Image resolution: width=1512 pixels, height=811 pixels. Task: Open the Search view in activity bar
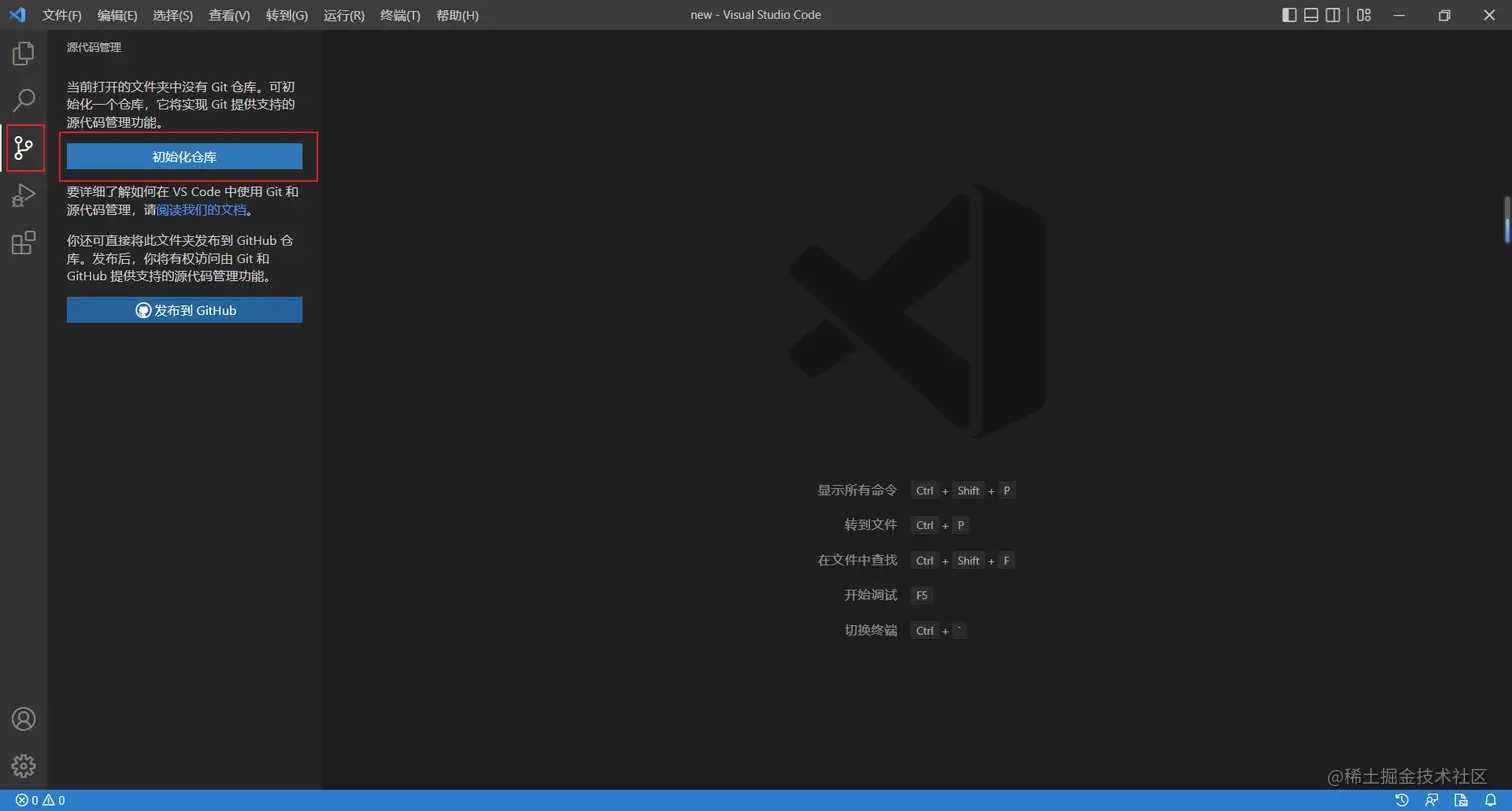[23, 100]
